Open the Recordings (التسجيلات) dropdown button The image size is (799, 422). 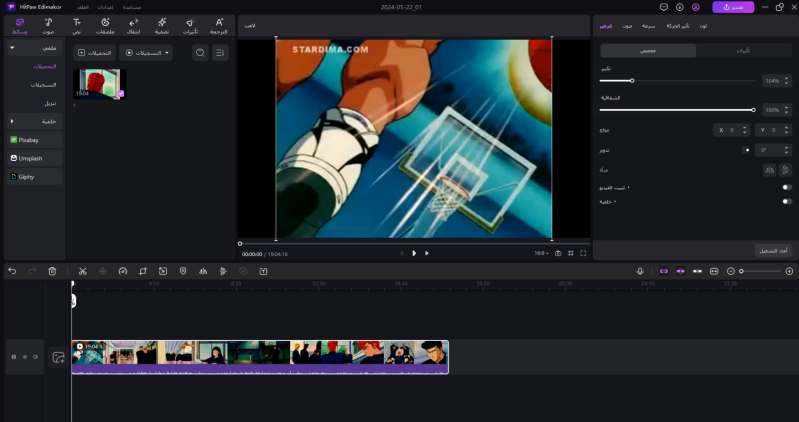pyautogui.click(x=146, y=52)
